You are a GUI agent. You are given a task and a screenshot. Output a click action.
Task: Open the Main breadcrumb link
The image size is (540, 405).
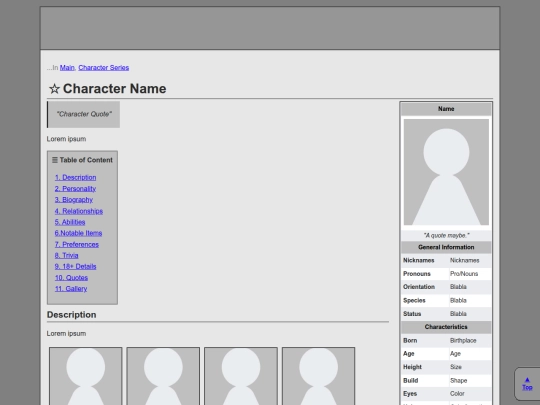[67, 68]
